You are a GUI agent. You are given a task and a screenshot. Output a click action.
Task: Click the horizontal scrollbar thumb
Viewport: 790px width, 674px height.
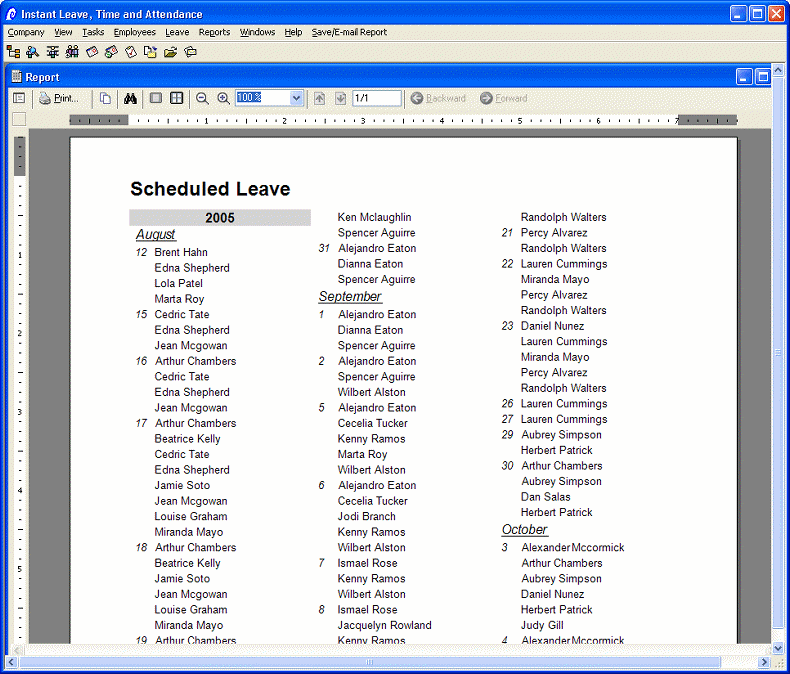click(x=370, y=662)
